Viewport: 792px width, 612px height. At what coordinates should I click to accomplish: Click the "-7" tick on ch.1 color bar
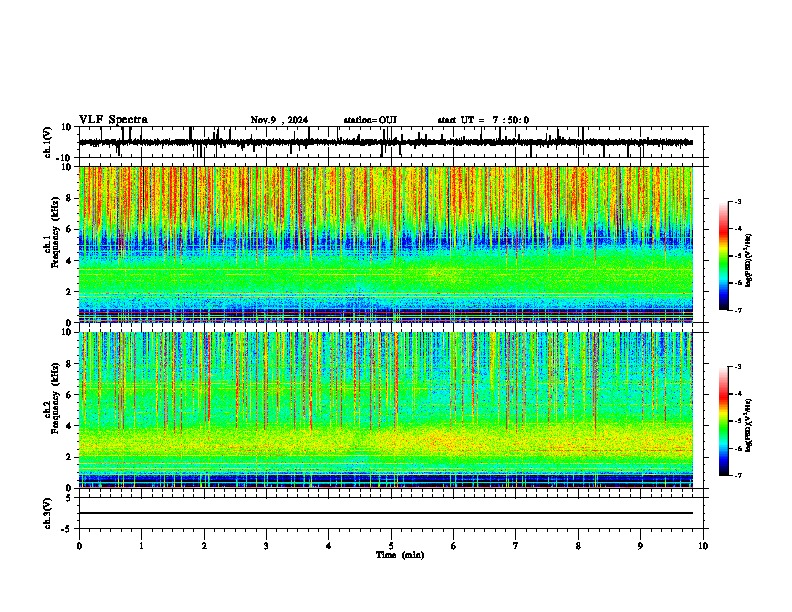(737, 310)
